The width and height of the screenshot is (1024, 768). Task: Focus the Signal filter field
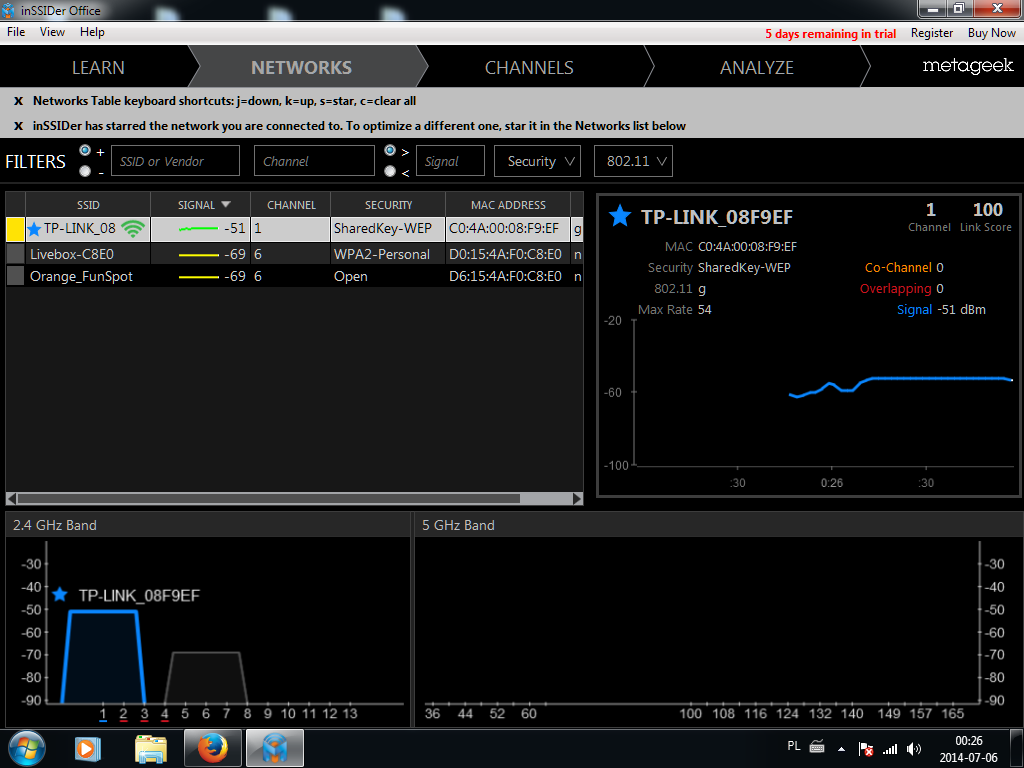(451, 161)
